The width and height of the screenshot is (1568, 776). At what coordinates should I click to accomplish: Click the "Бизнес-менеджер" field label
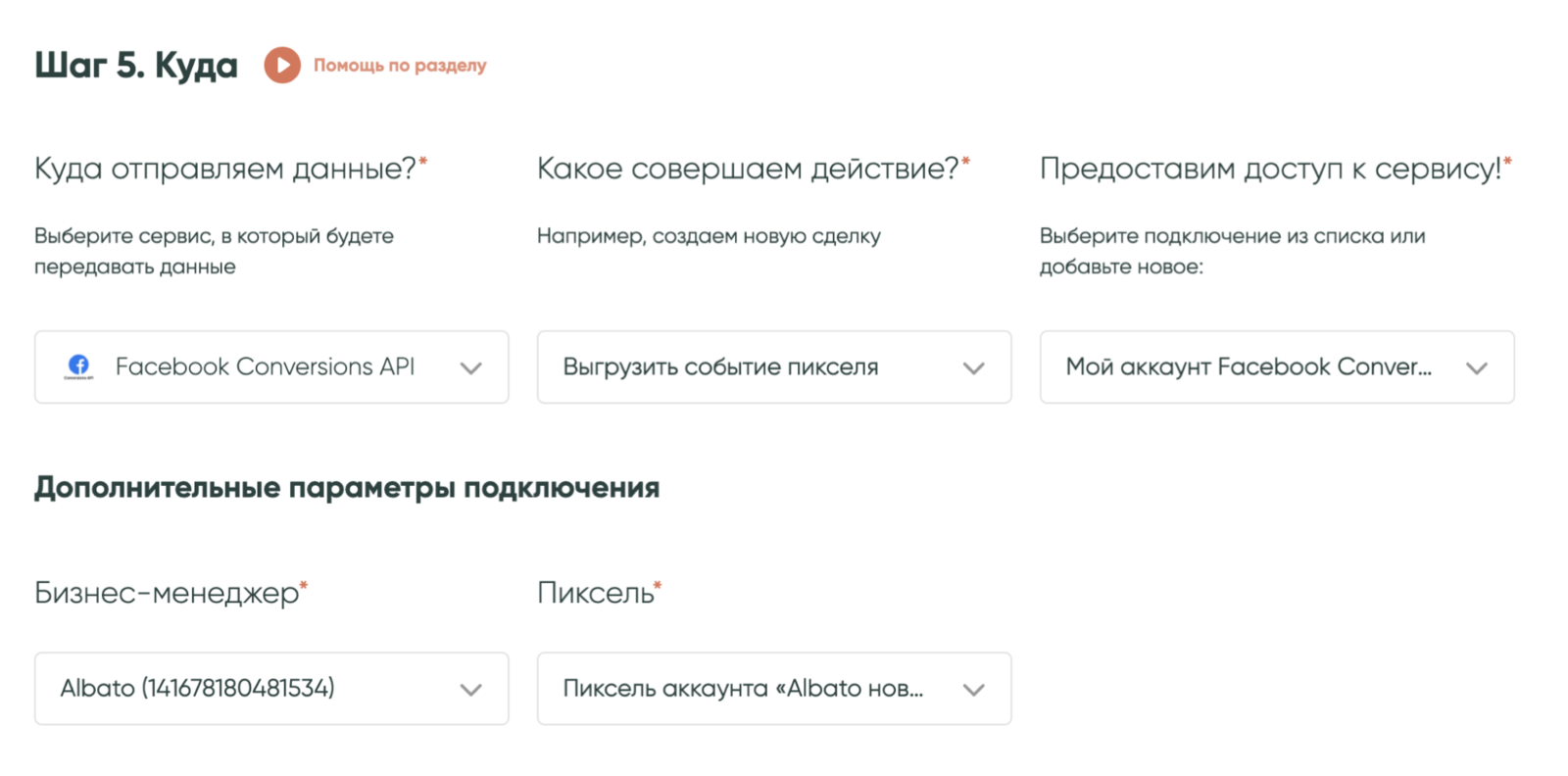click(167, 593)
